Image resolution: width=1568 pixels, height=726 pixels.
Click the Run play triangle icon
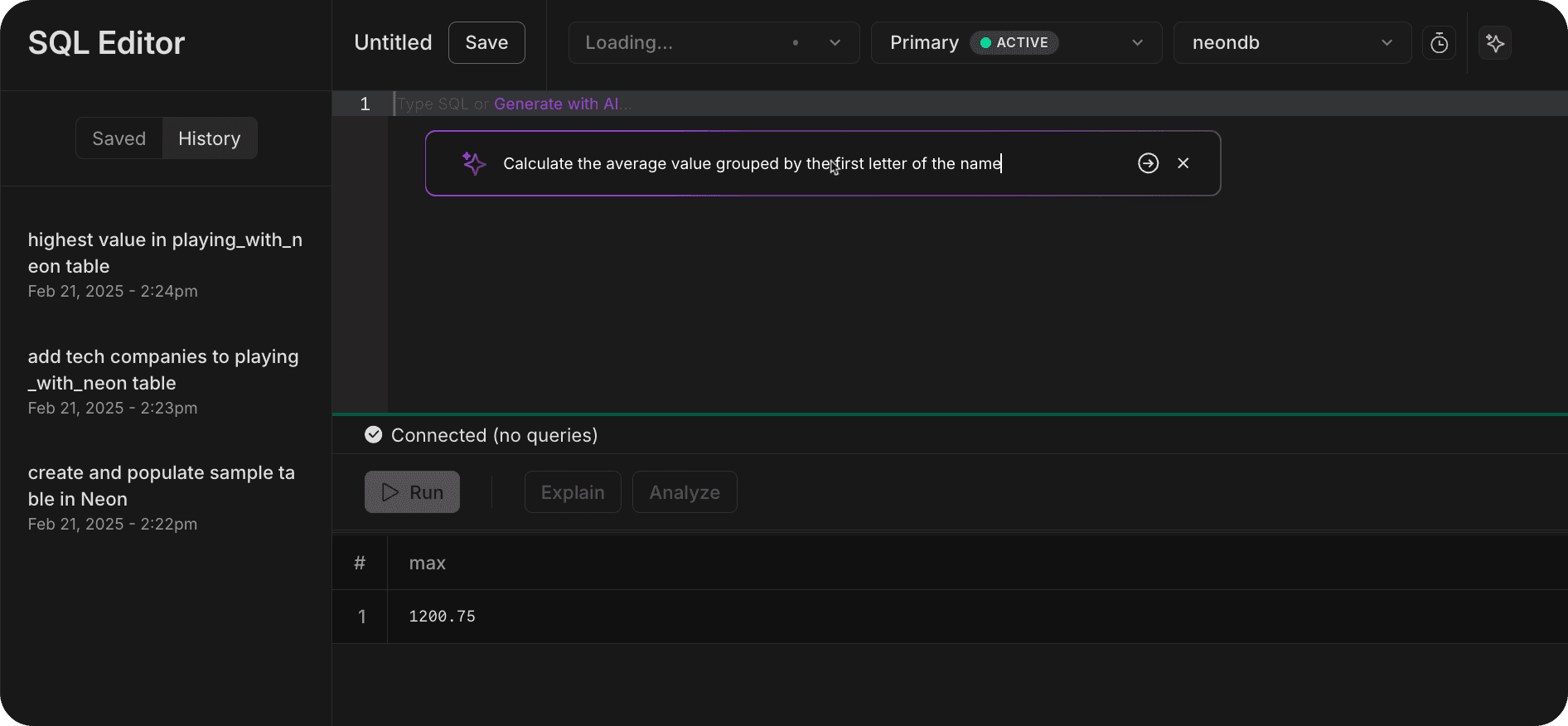(390, 492)
